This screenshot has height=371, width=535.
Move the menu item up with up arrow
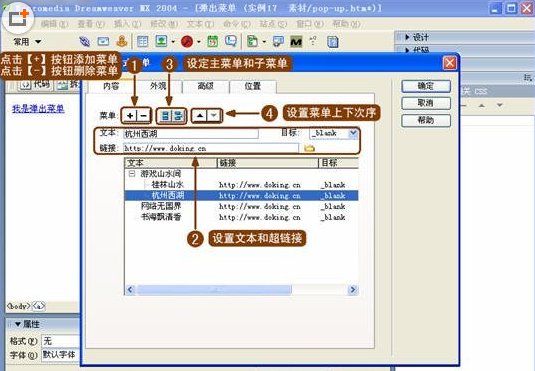[200, 116]
